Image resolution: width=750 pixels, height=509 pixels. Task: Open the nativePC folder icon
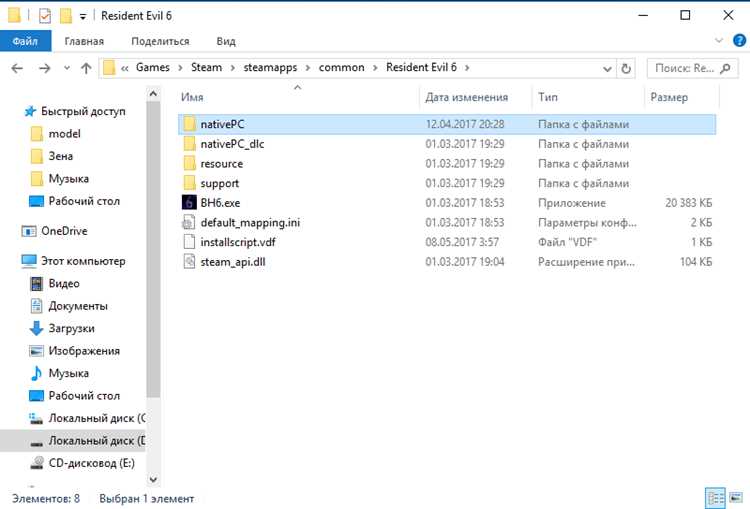189,124
